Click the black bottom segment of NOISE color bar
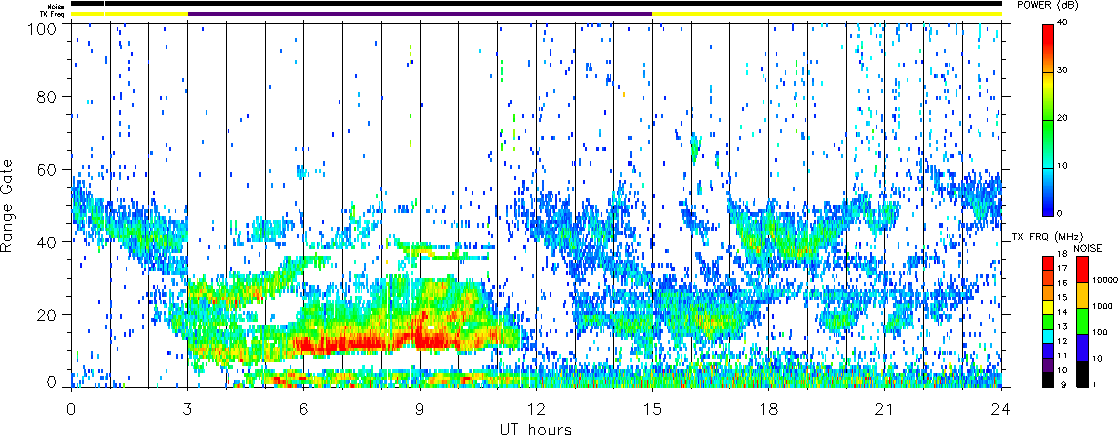Viewport: 1118px width, 435px height. pyautogui.click(x=1082, y=374)
